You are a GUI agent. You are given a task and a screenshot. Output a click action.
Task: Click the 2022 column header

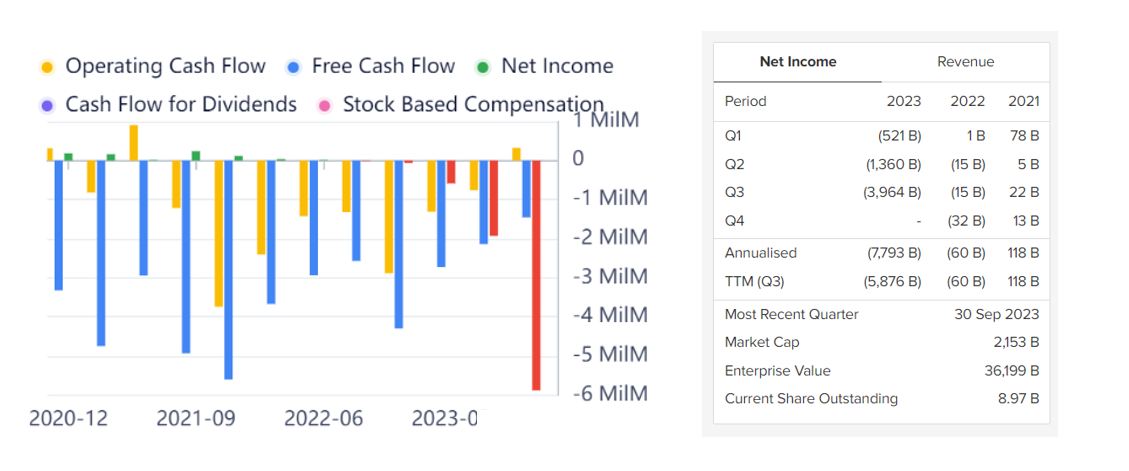click(x=967, y=101)
